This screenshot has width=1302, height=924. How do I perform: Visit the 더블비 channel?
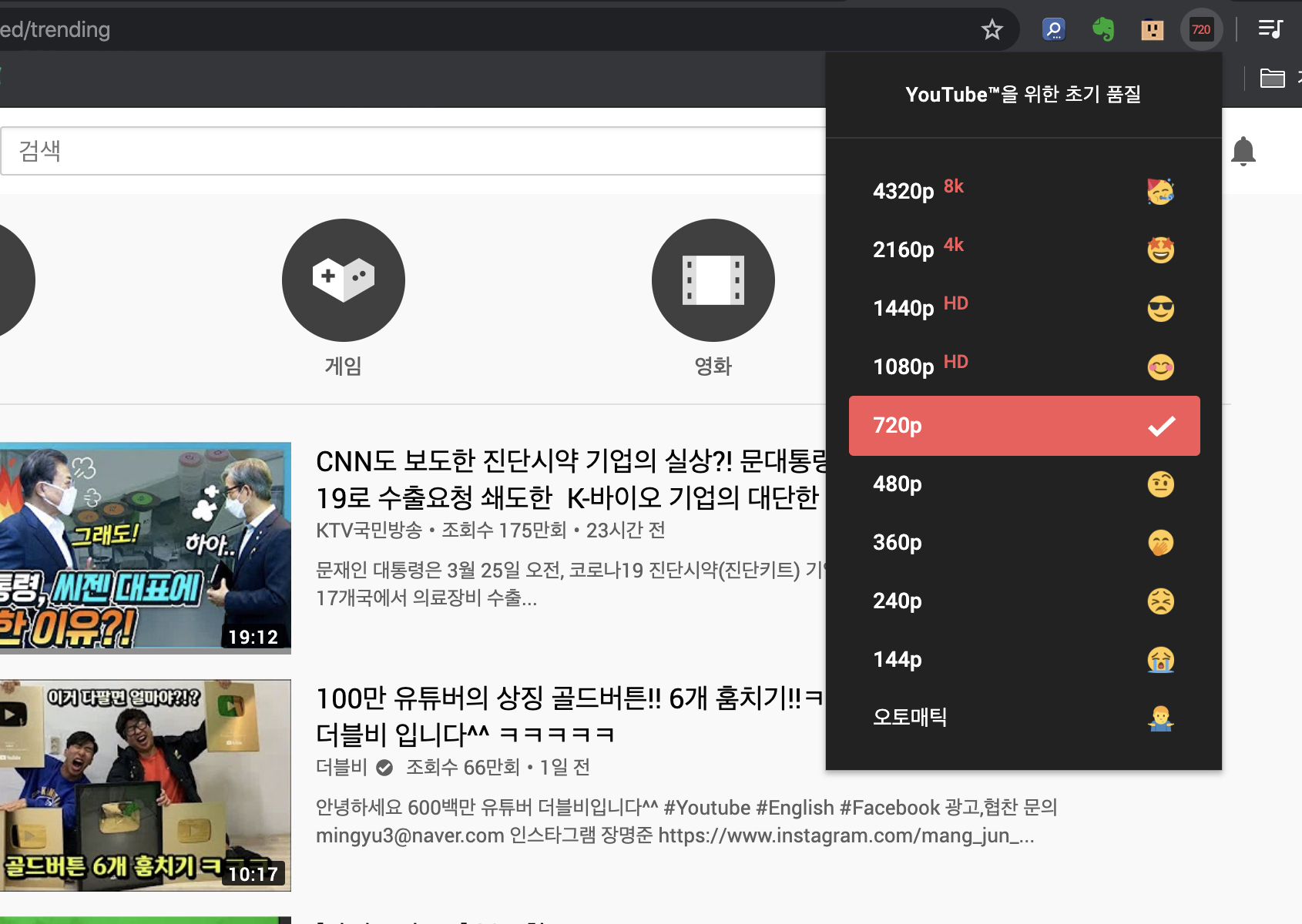(341, 768)
